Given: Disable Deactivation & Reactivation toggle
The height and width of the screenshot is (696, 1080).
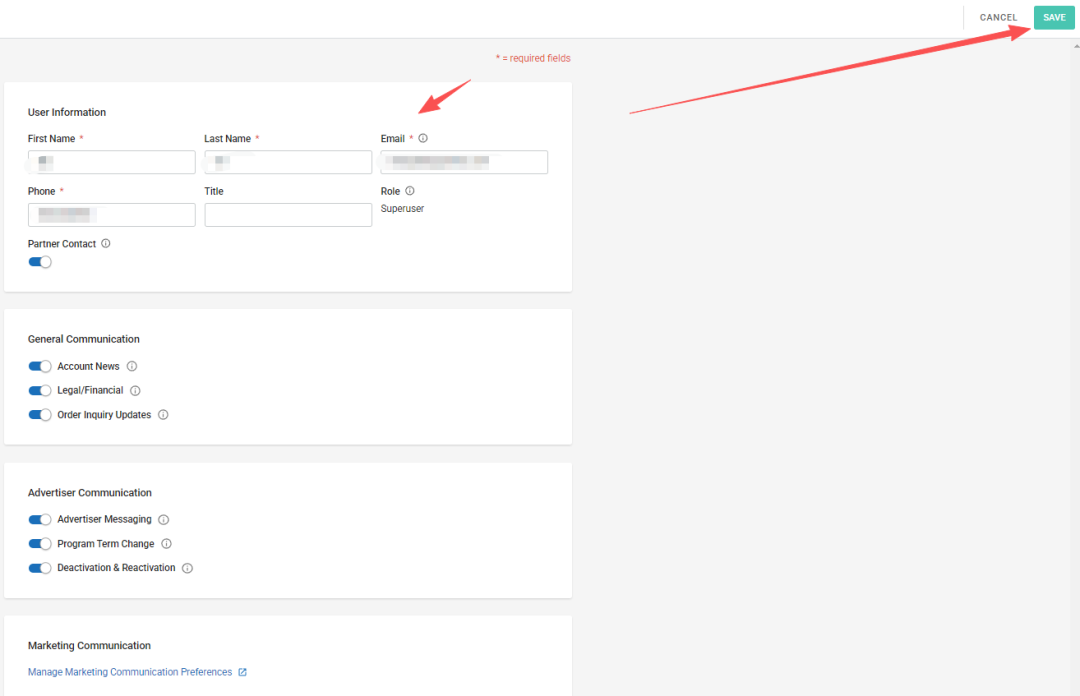Looking at the screenshot, I should 40,568.
